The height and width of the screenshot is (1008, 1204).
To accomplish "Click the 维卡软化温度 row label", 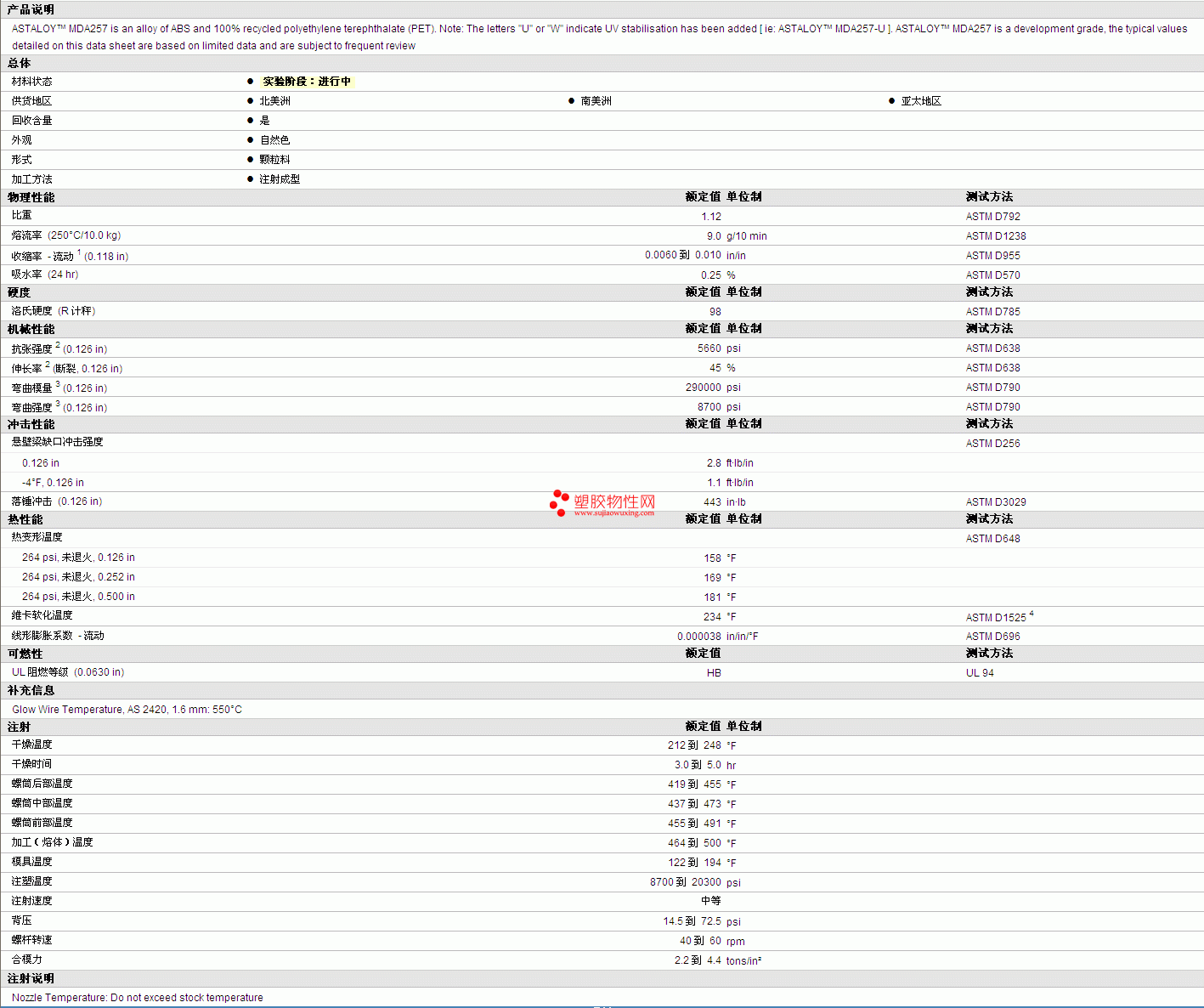I will [x=42, y=615].
